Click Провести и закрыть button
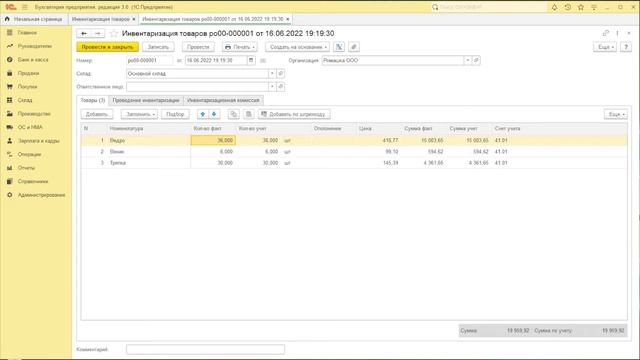The width and height of the screenshot is (640, 360). [x=107, y=47]
